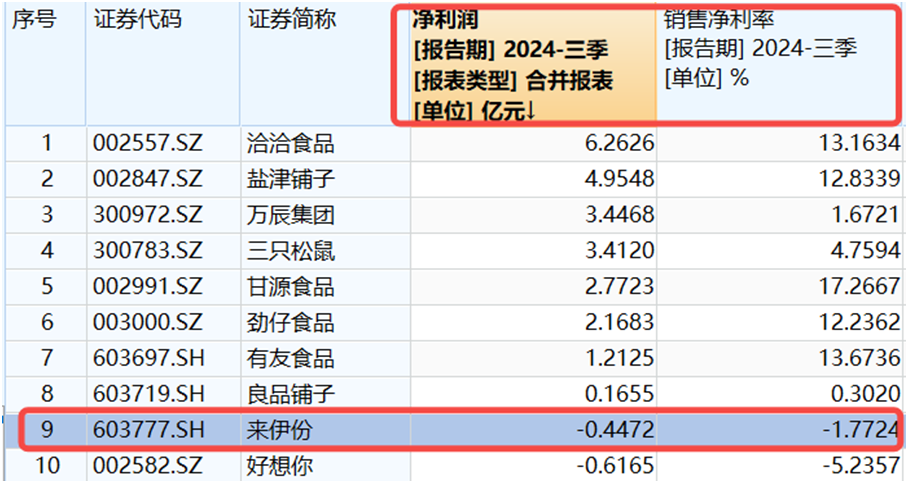Select net profit value 6.2626
The width and height of the screenshot is (908, 483).
pyautogui.click(x=620, y=143)
